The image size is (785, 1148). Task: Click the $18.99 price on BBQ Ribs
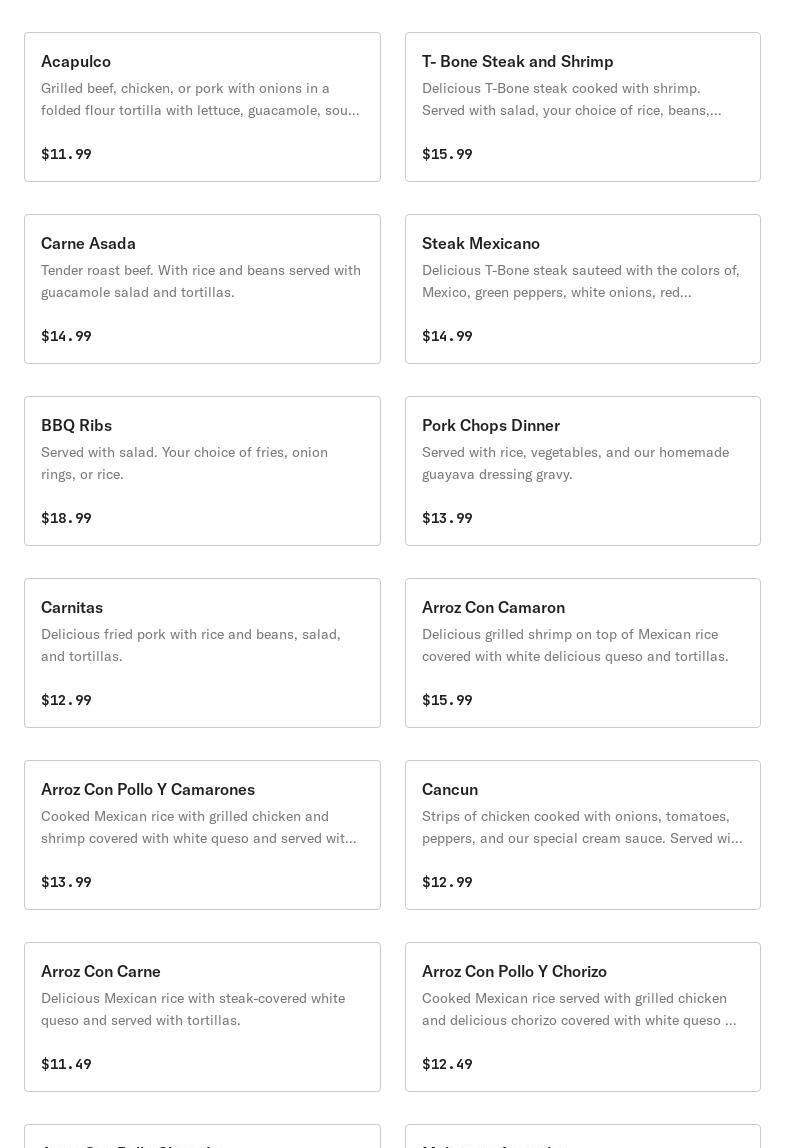coord(66,518)
